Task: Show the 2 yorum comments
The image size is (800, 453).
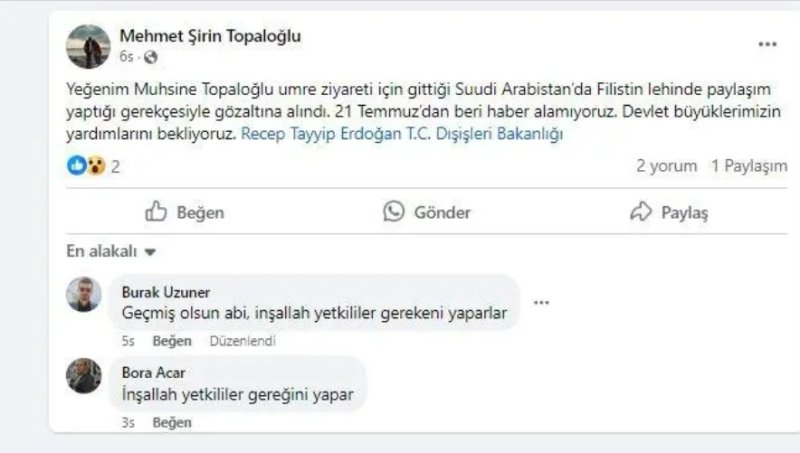Action: (665, 166)
